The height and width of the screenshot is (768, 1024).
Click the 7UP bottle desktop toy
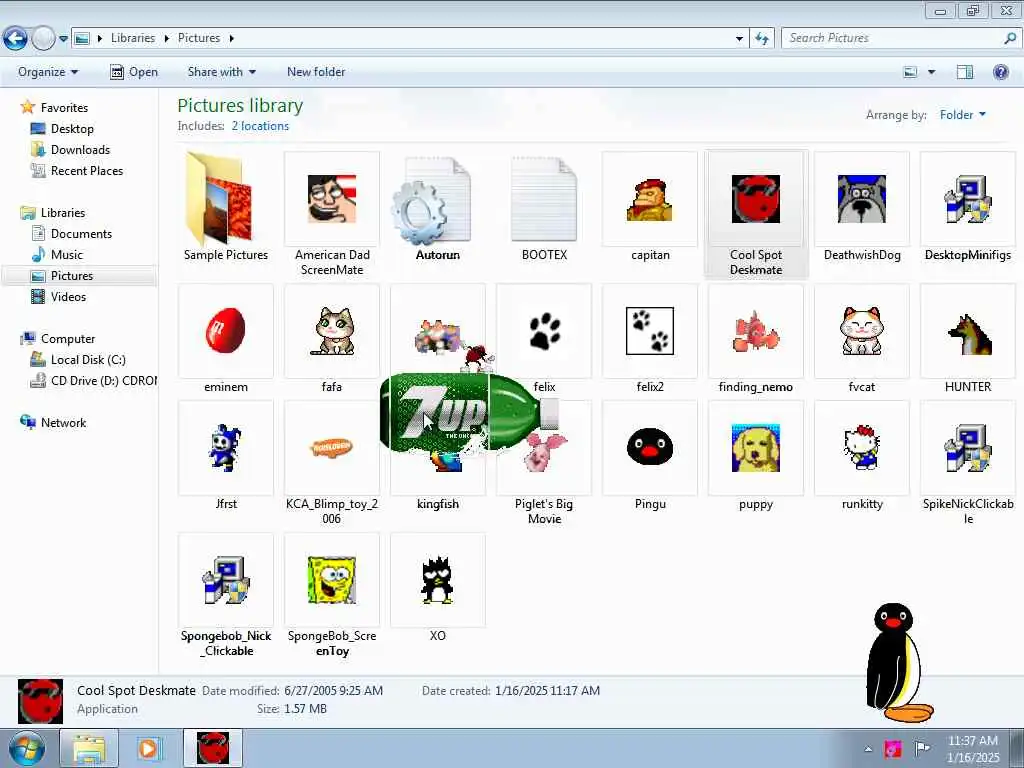point(469,412)
